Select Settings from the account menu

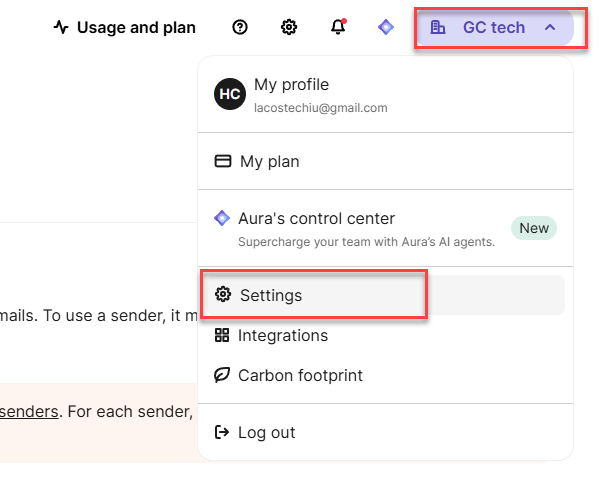coord(271,295)
